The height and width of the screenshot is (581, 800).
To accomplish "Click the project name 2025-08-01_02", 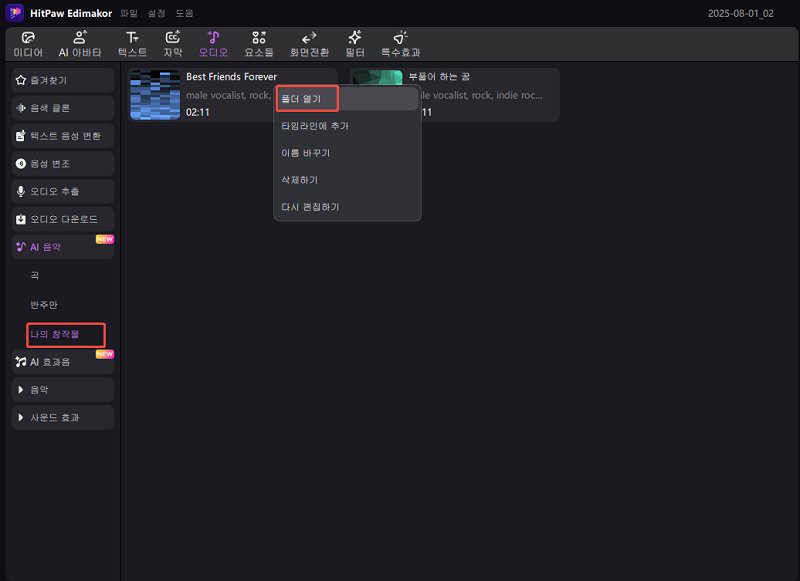I will pos(741,13).
